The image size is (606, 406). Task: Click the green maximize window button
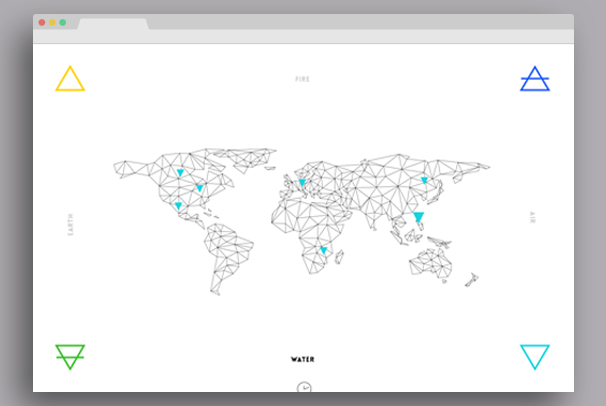coord(63,22)
